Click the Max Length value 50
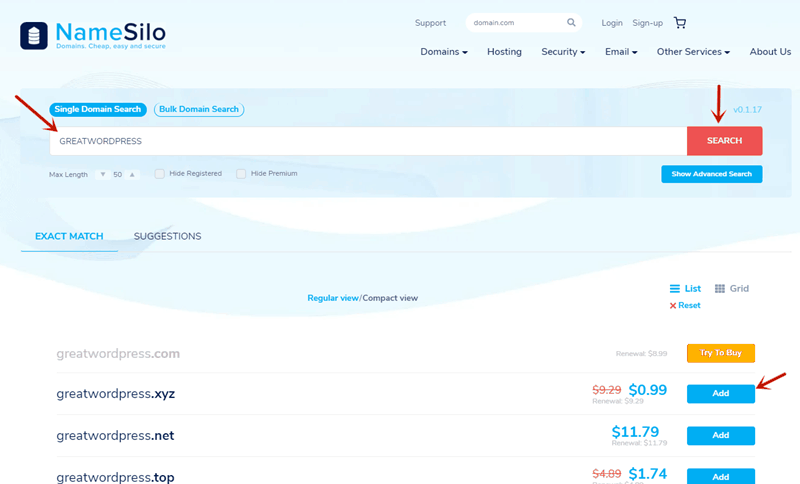Image resolution: width=800 pixels, height=484 pixels. pos(117,174)
